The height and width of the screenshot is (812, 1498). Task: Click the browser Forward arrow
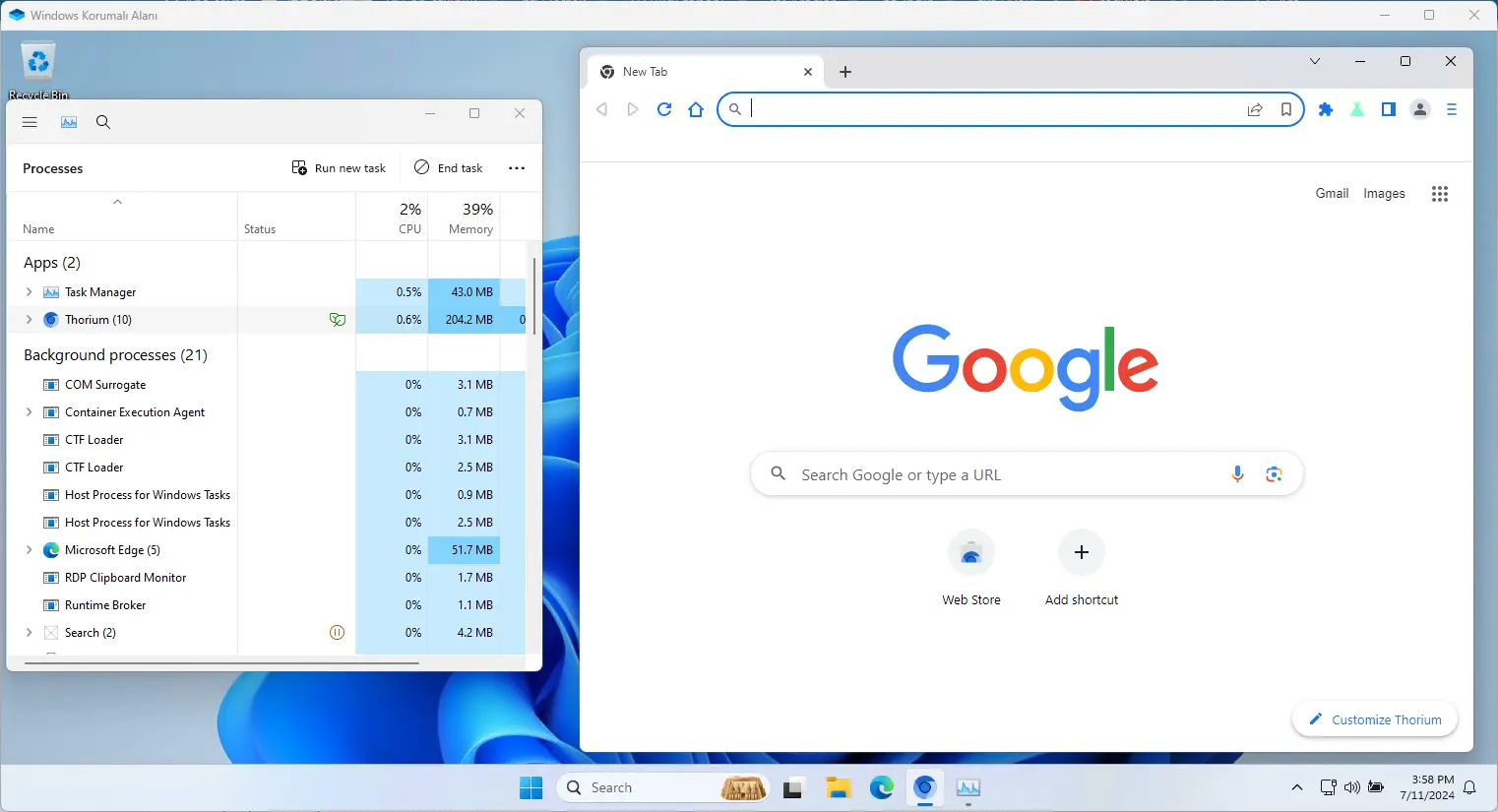pyautogui.click(x=633, y=109)
